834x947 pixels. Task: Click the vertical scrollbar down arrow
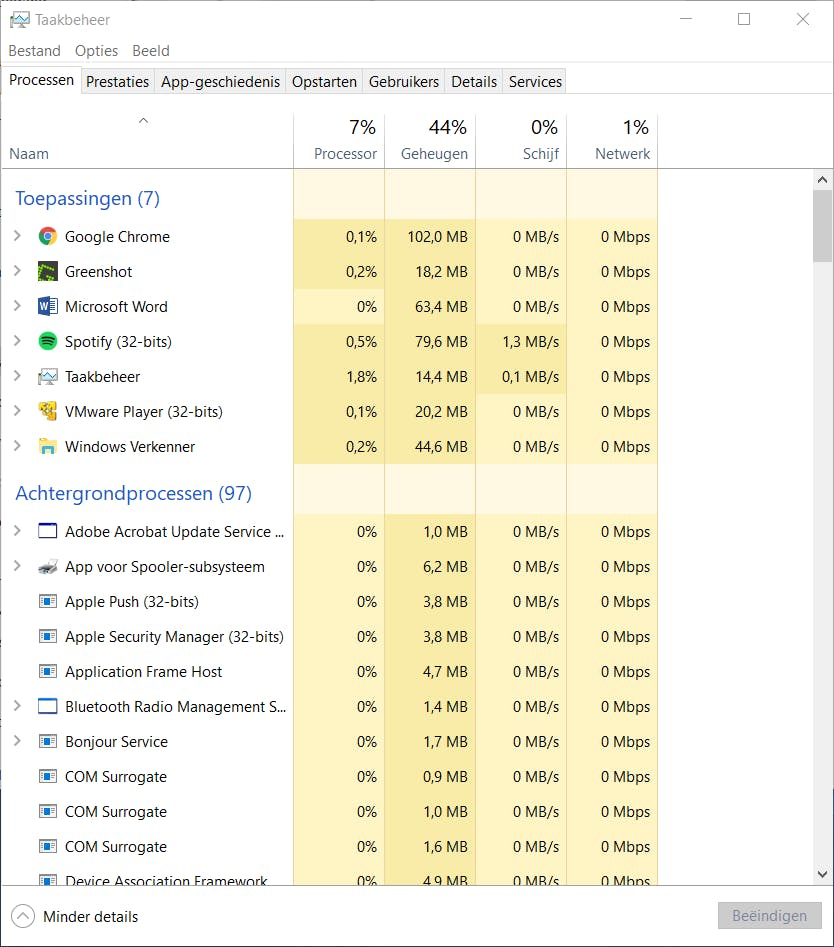click(823, 873)
